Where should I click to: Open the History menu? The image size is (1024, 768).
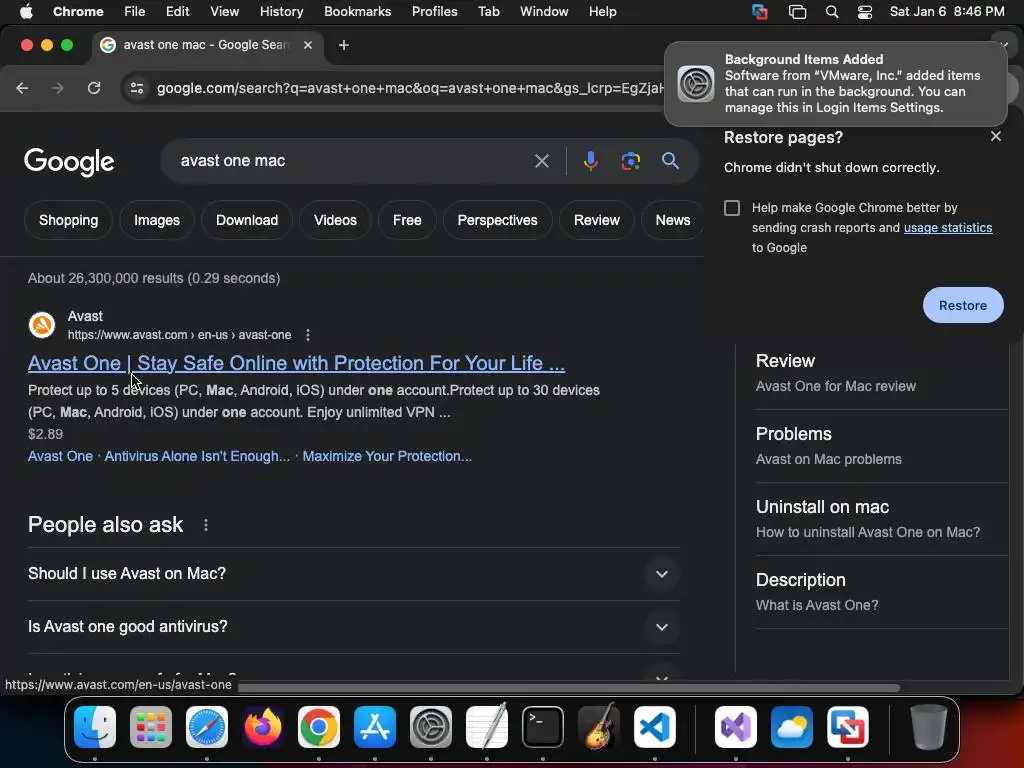pos(281,12)
